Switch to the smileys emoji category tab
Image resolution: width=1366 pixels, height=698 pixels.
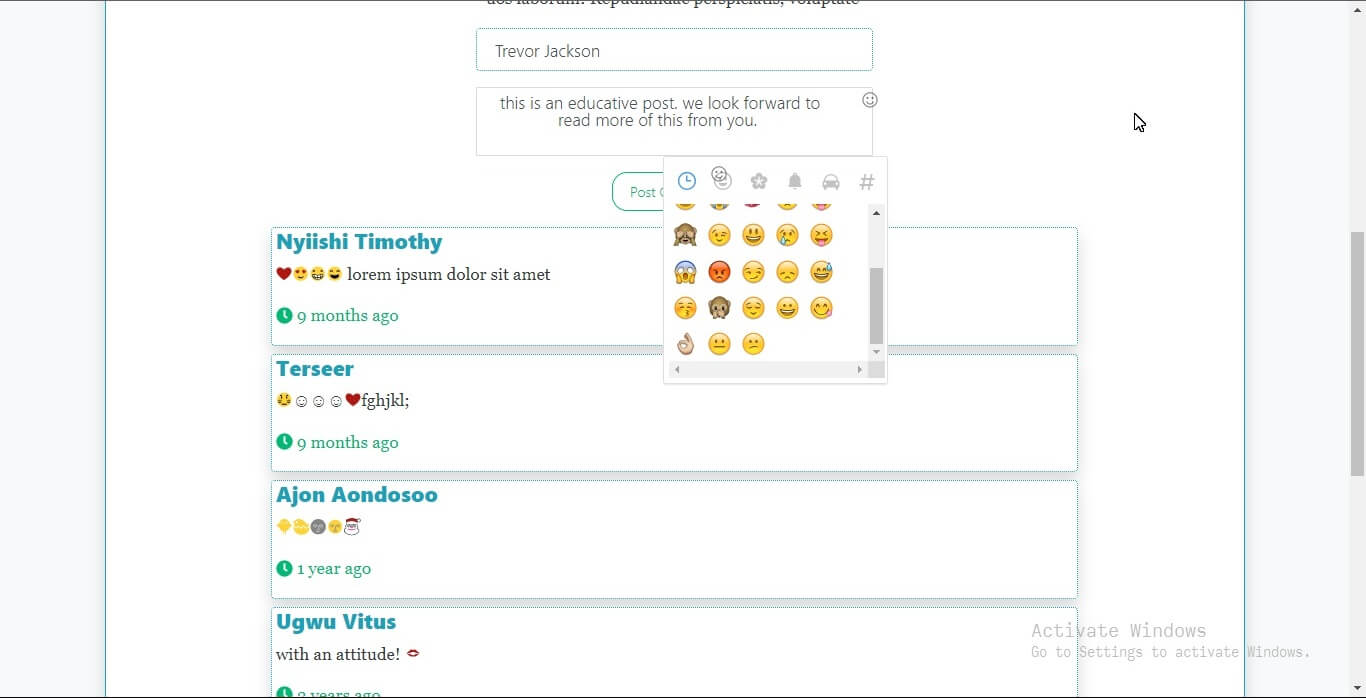[721, 178]
